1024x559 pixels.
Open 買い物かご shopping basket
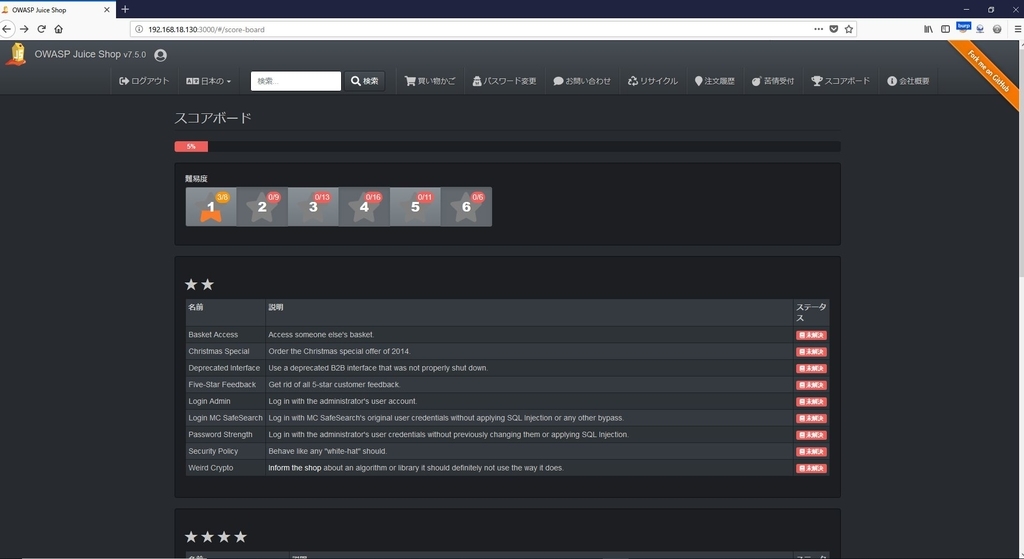[x=430, y=81]
